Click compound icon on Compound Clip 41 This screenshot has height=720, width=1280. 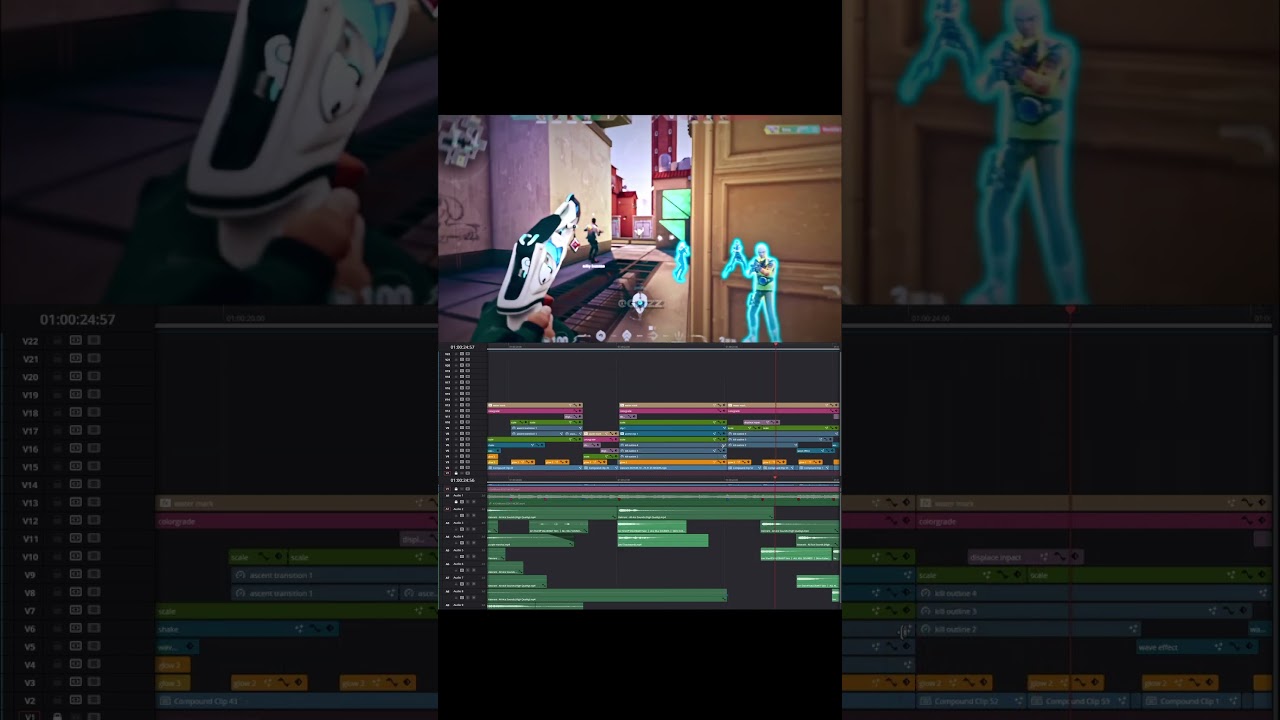[164, 701]
